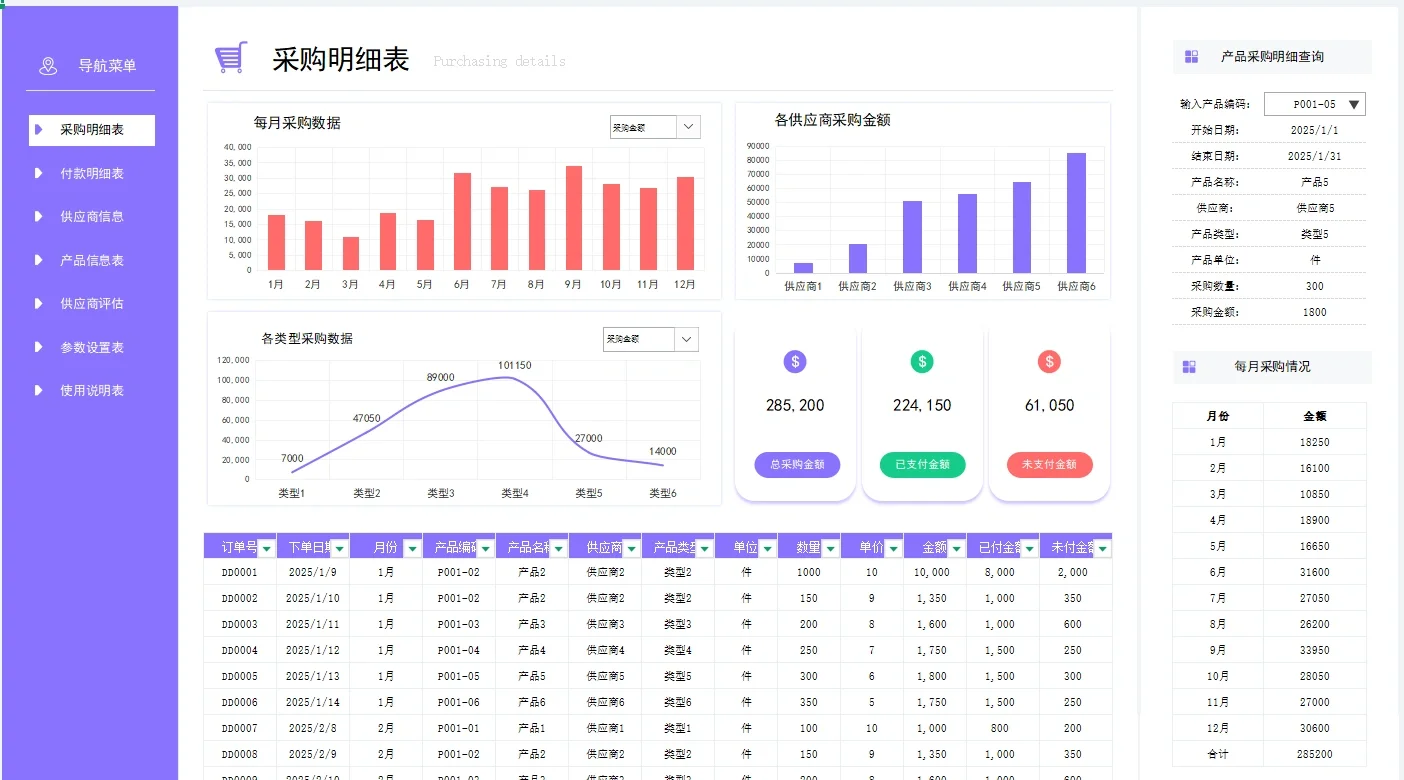The width and height of the screenshot is (1404, 780).
Task: Click the 合计 total cell in 每月采购情况
Action: [x=1219, y=753]
